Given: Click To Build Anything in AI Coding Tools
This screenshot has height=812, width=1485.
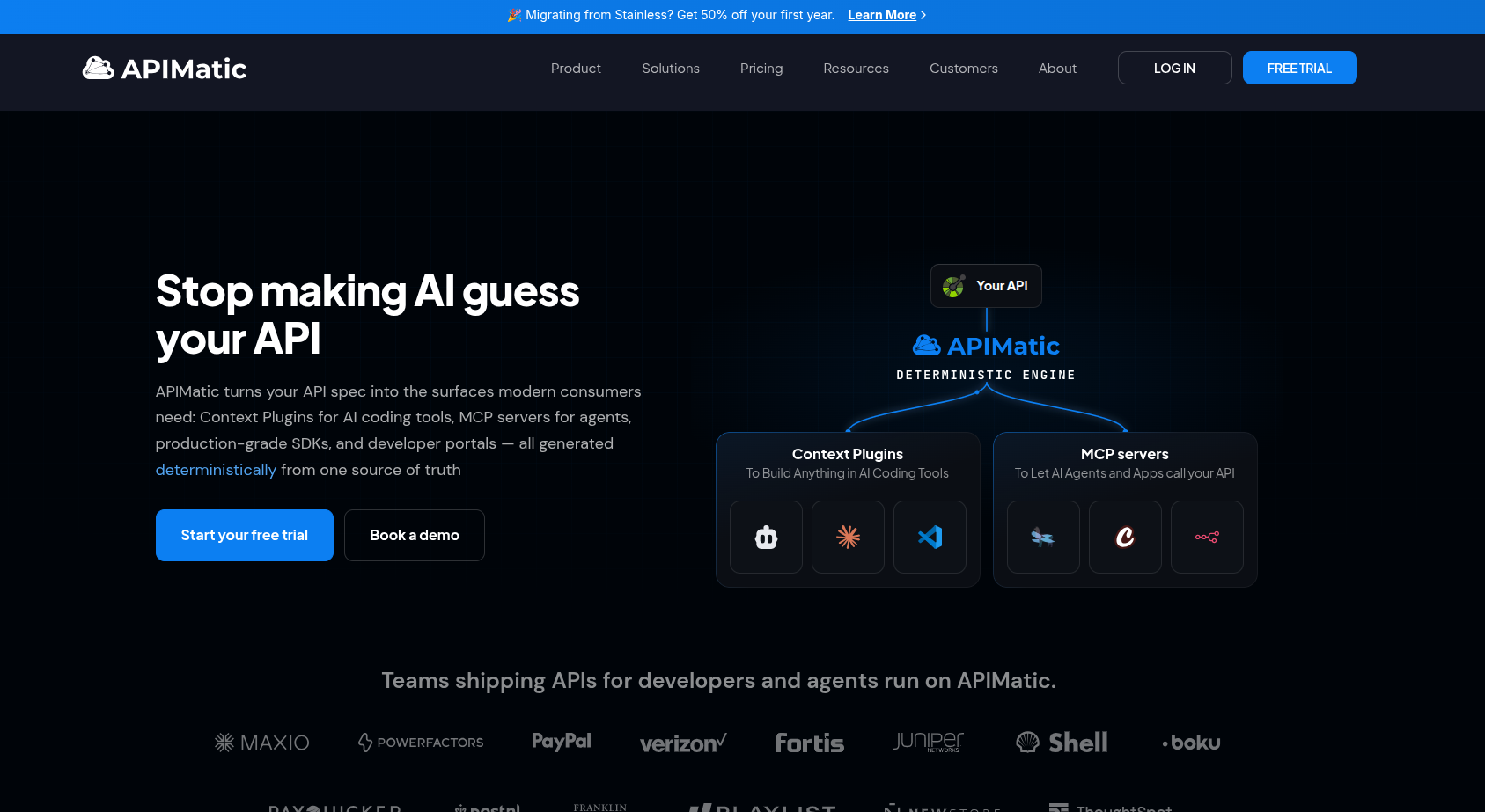Looking at the screenshot, I should pyautogui.click(x=848, y=473).
